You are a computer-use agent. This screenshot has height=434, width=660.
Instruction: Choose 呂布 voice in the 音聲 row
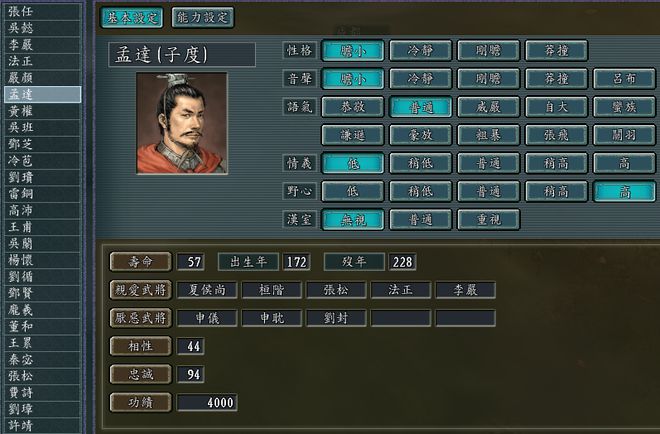(x=624, y=79)
